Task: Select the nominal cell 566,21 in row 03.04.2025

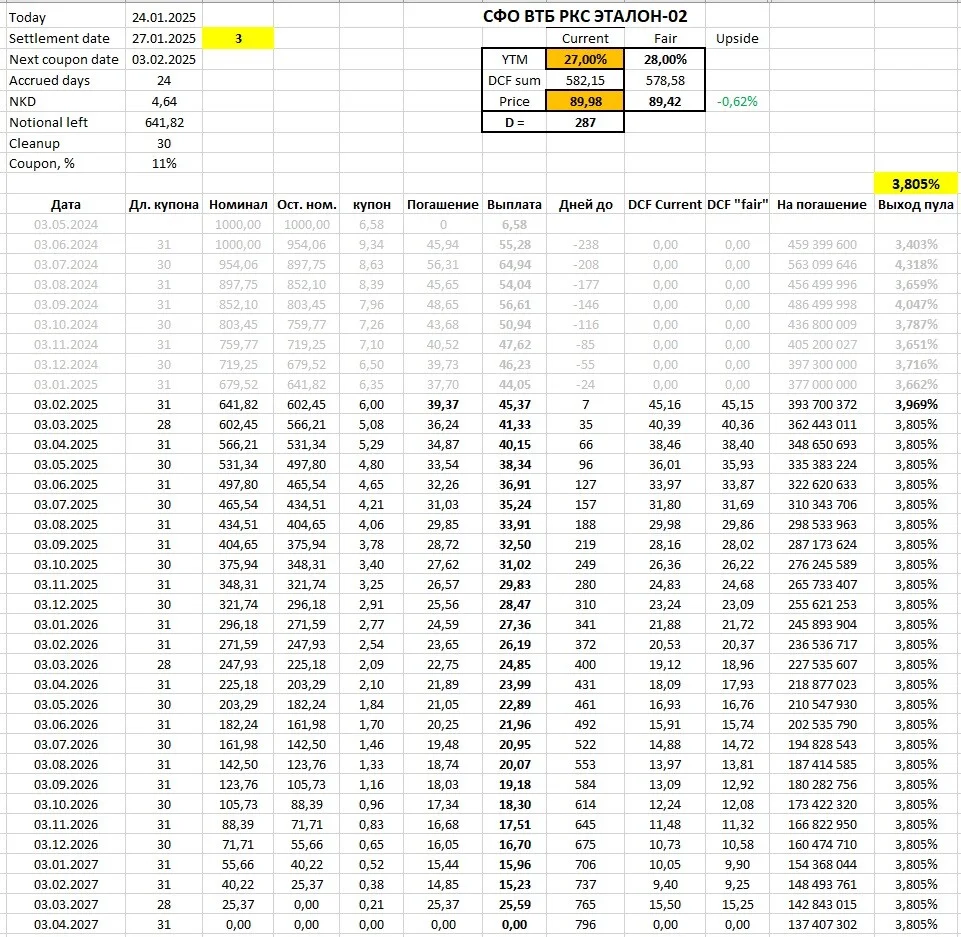Action: coord(238,445)
